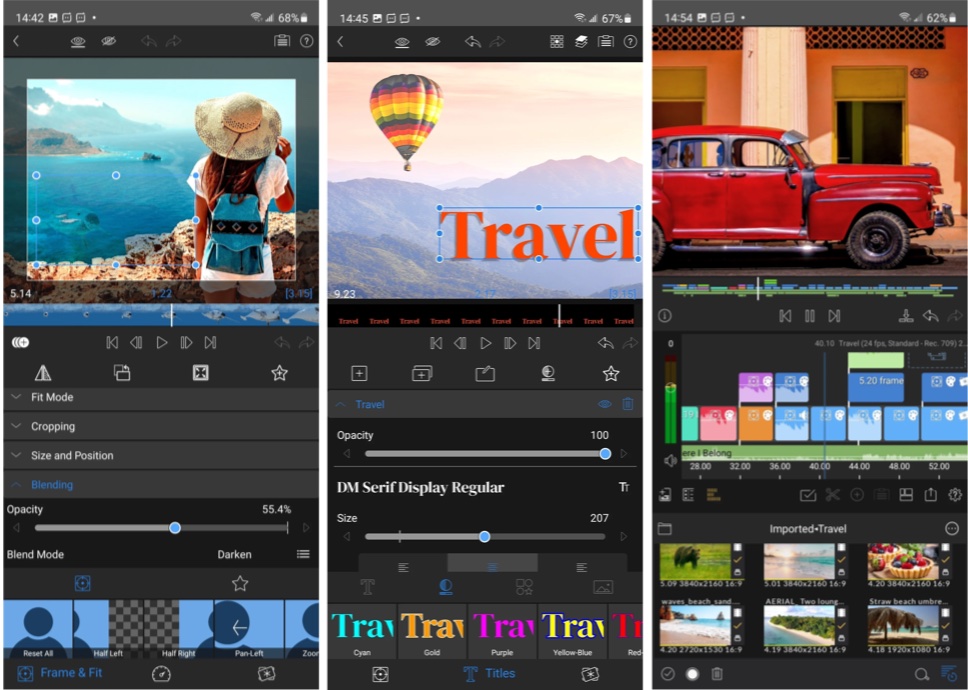This screenshot has width=968, height=690.
Task: Open the Titles tab
Action: pyautogui.click(x=486, y=674)
